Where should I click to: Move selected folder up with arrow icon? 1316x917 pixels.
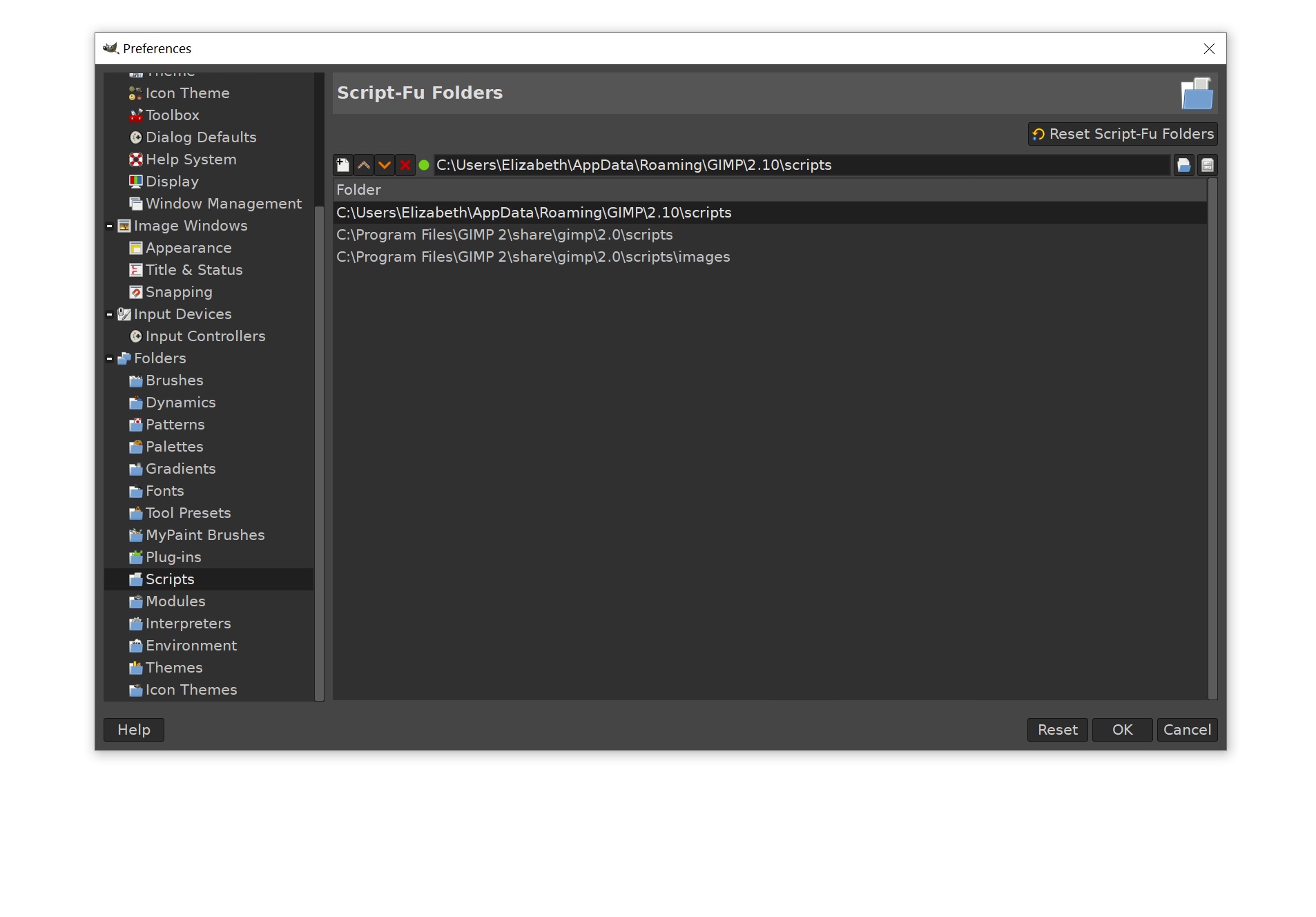[x=364, y=165]
